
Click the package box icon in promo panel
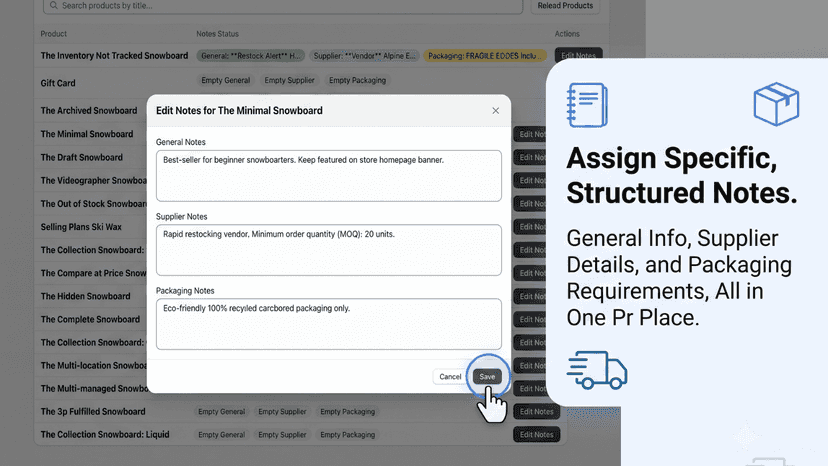pos(776,104)
